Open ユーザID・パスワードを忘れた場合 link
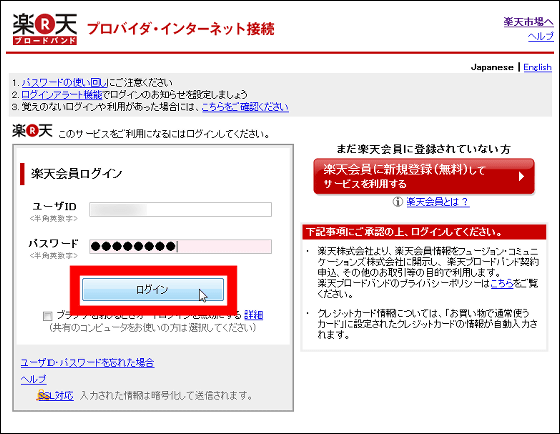The image size is (560, 434). (x=88, y=363)
